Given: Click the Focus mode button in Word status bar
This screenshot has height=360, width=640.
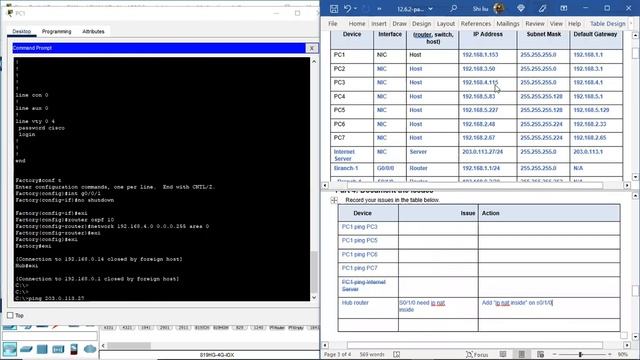Looking at the screenshot, I should [x=477, y=354].
